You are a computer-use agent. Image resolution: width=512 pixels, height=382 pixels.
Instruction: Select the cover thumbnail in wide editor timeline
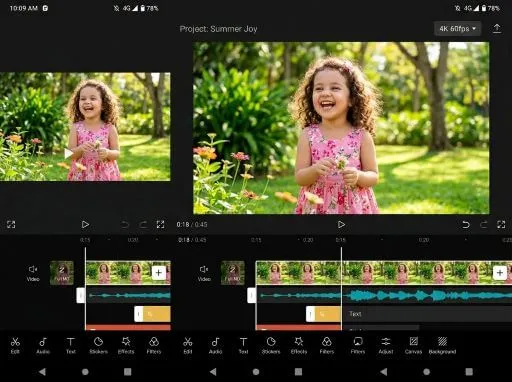(x=233, y=273)
